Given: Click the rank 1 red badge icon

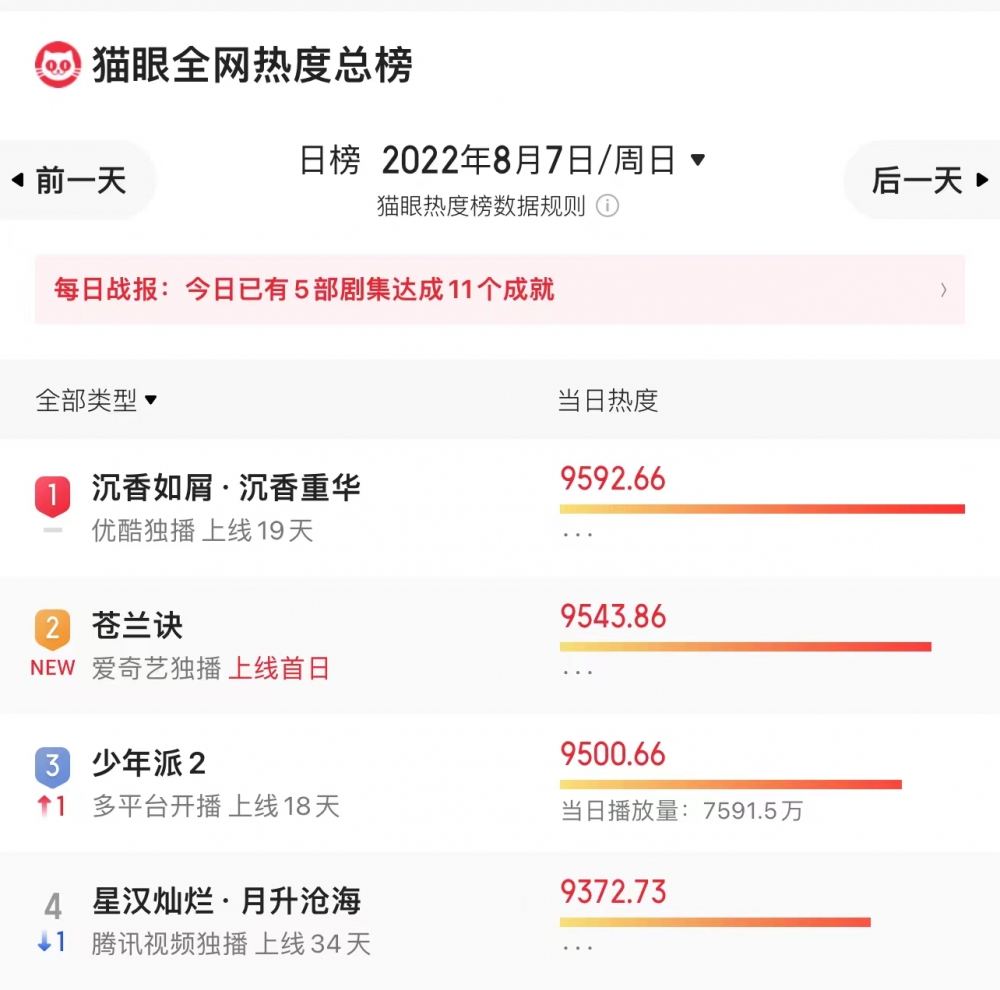Looking at the screenshot, I should [x=53, y=494].
